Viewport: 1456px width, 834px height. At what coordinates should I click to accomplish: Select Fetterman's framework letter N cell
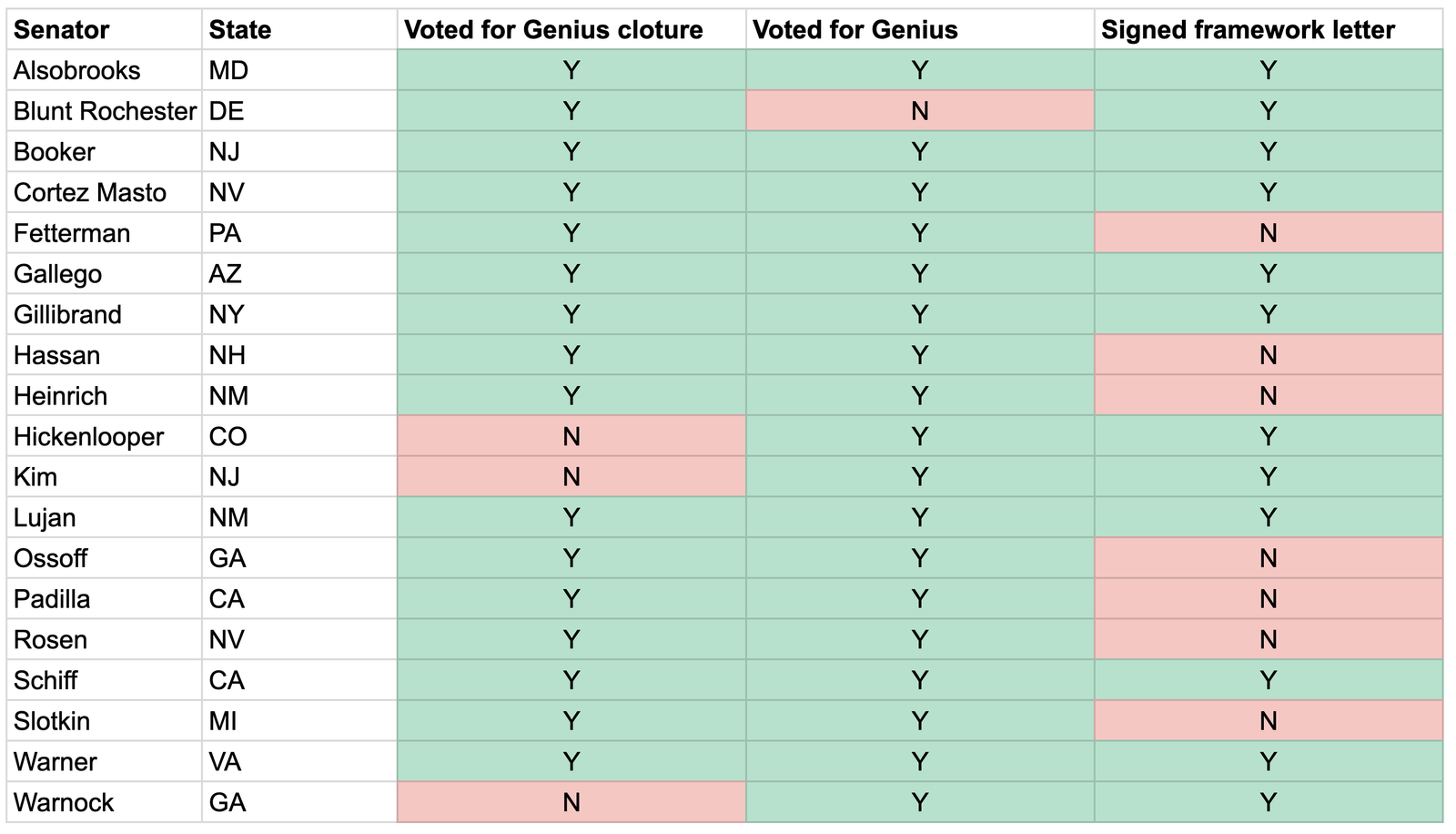pyautogui.click(x=1268, y=233)
